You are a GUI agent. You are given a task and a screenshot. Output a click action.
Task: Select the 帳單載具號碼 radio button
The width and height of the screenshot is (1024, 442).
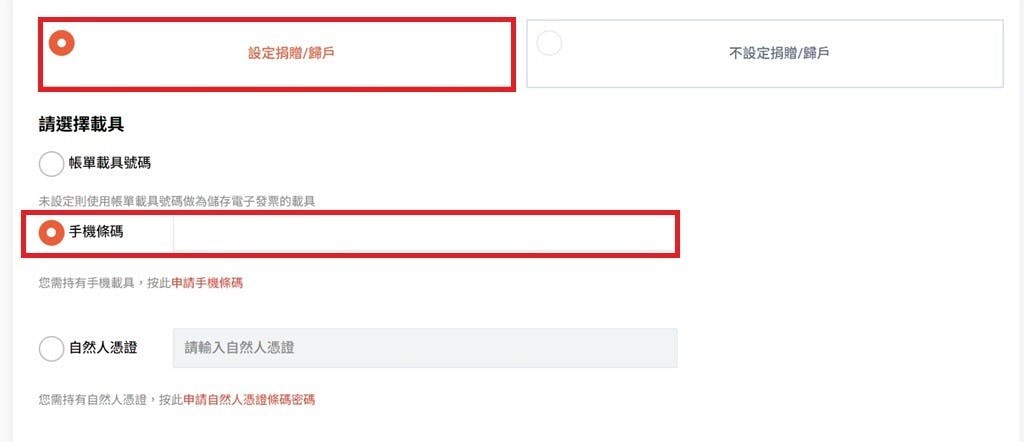pos(50,164)
